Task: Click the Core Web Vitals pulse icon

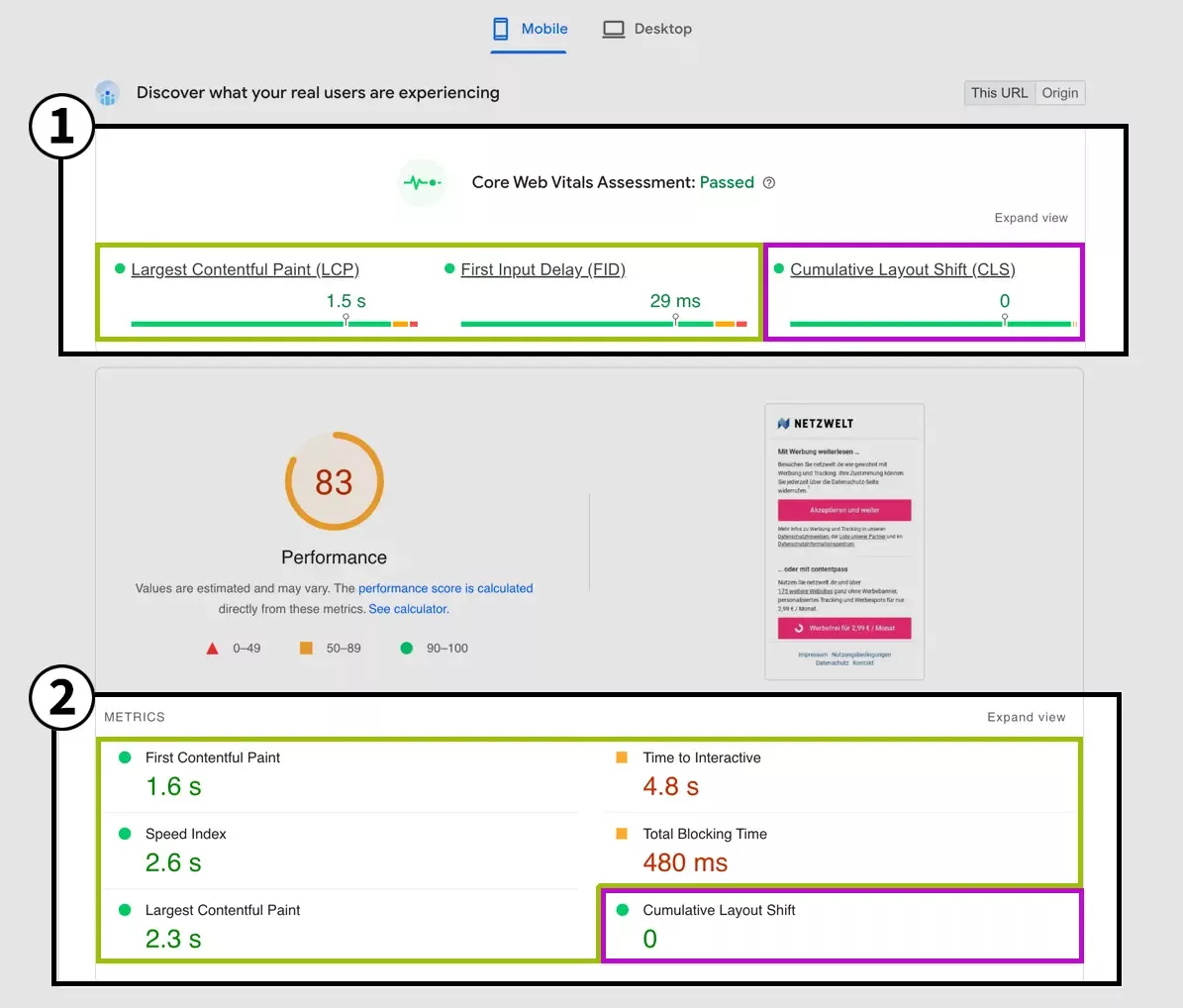Action: tap(422, 183)
